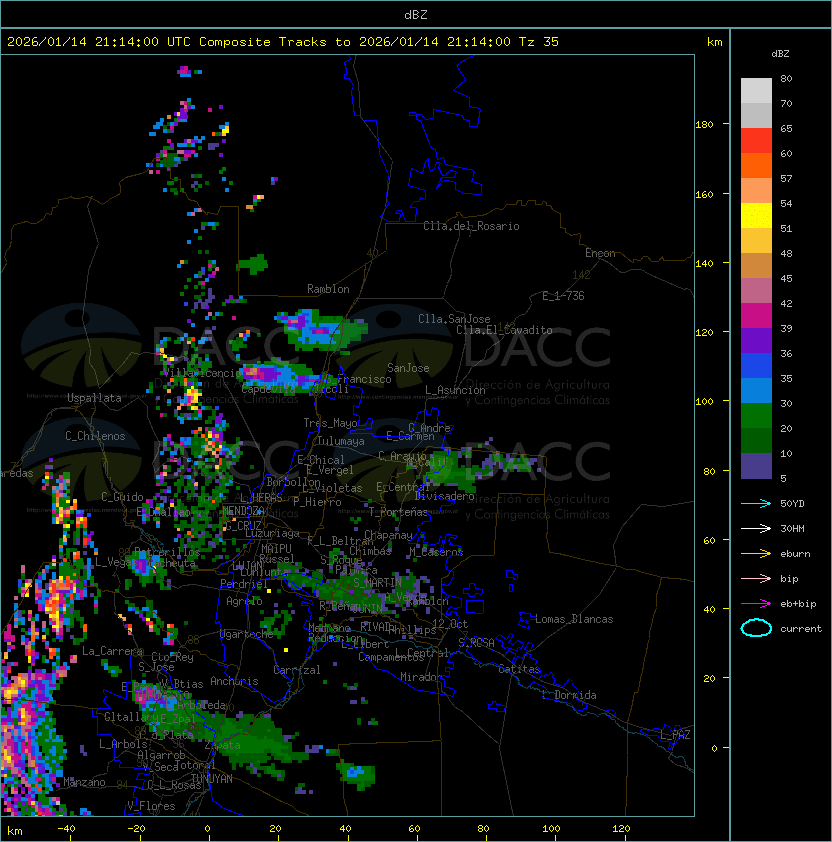Screen dimensions: 832x842
Task: Click the 'Uspallata' map label
Action: pyautogui.click(x=94, y=398)
